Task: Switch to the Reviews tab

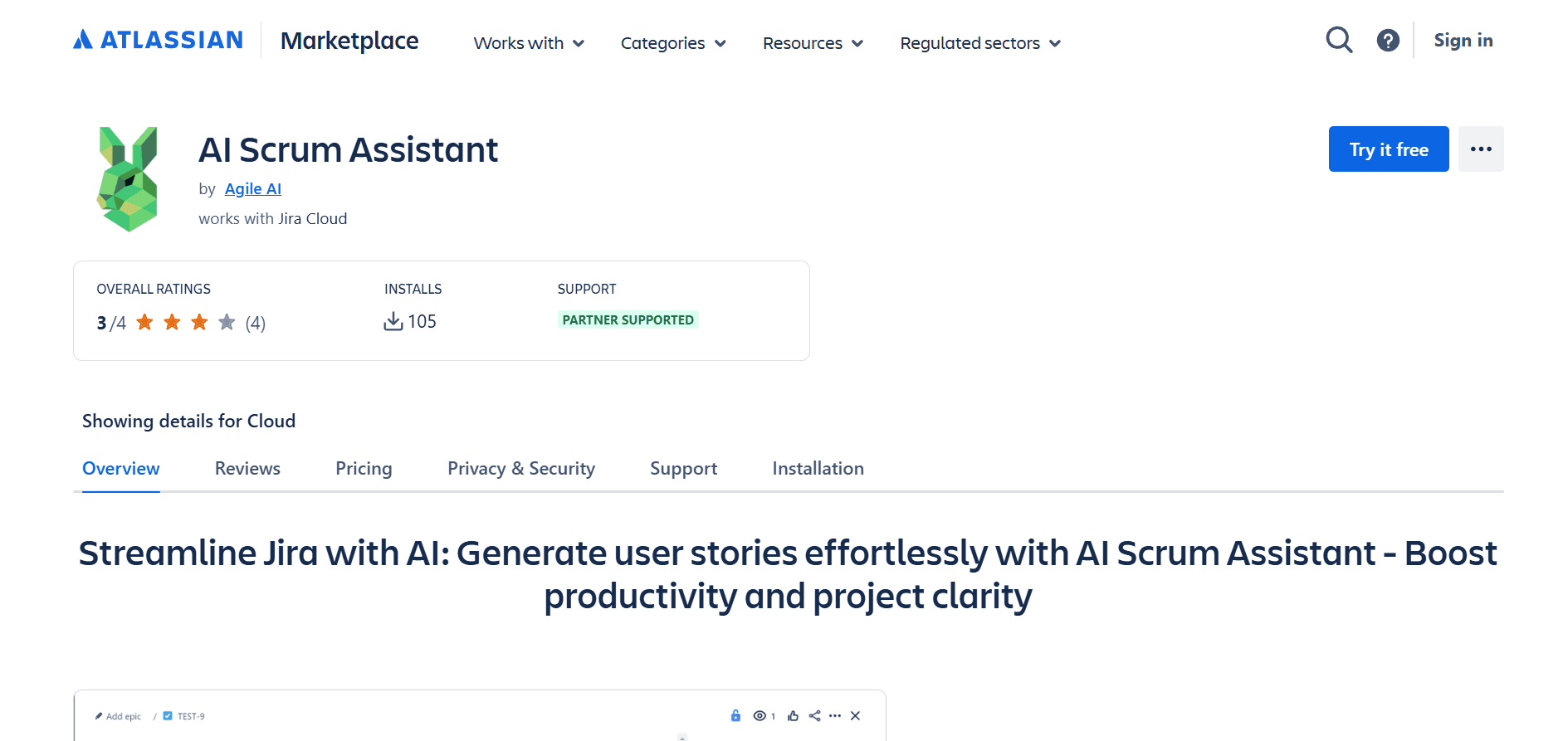Action: [x=247, y=469]
